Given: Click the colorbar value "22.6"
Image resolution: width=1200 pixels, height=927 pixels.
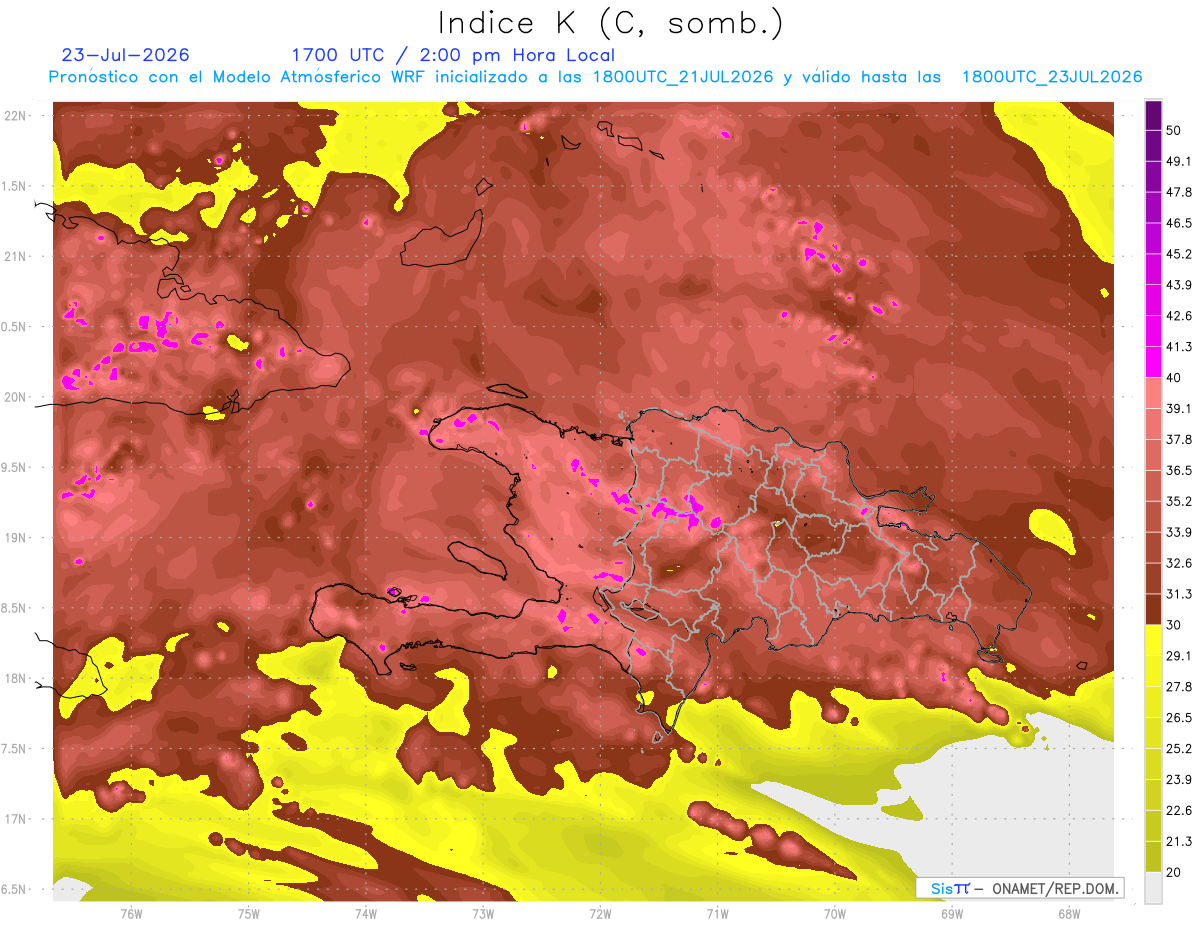Looking at the screenshot, I should point(1179,810).
